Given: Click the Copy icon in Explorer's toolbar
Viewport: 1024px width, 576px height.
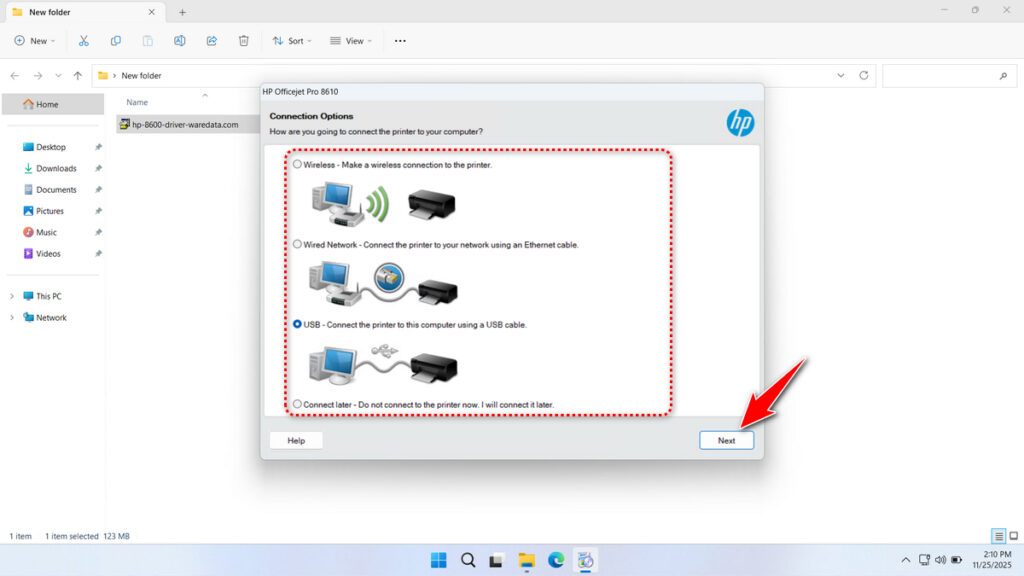Looking at the screenshot, I should tap(116, 40).
